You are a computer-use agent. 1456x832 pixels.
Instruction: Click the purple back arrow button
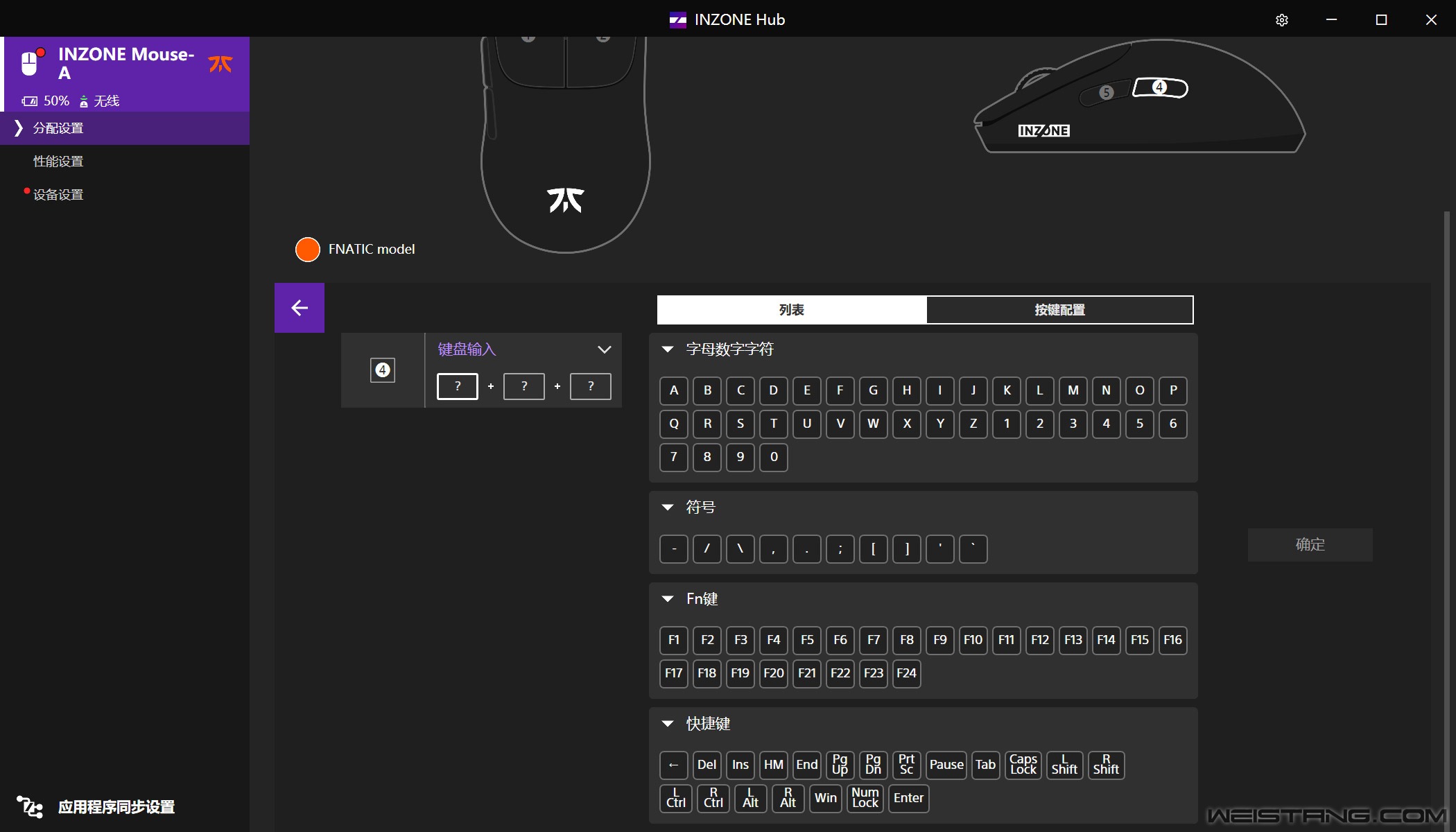[x=300, y=308]
